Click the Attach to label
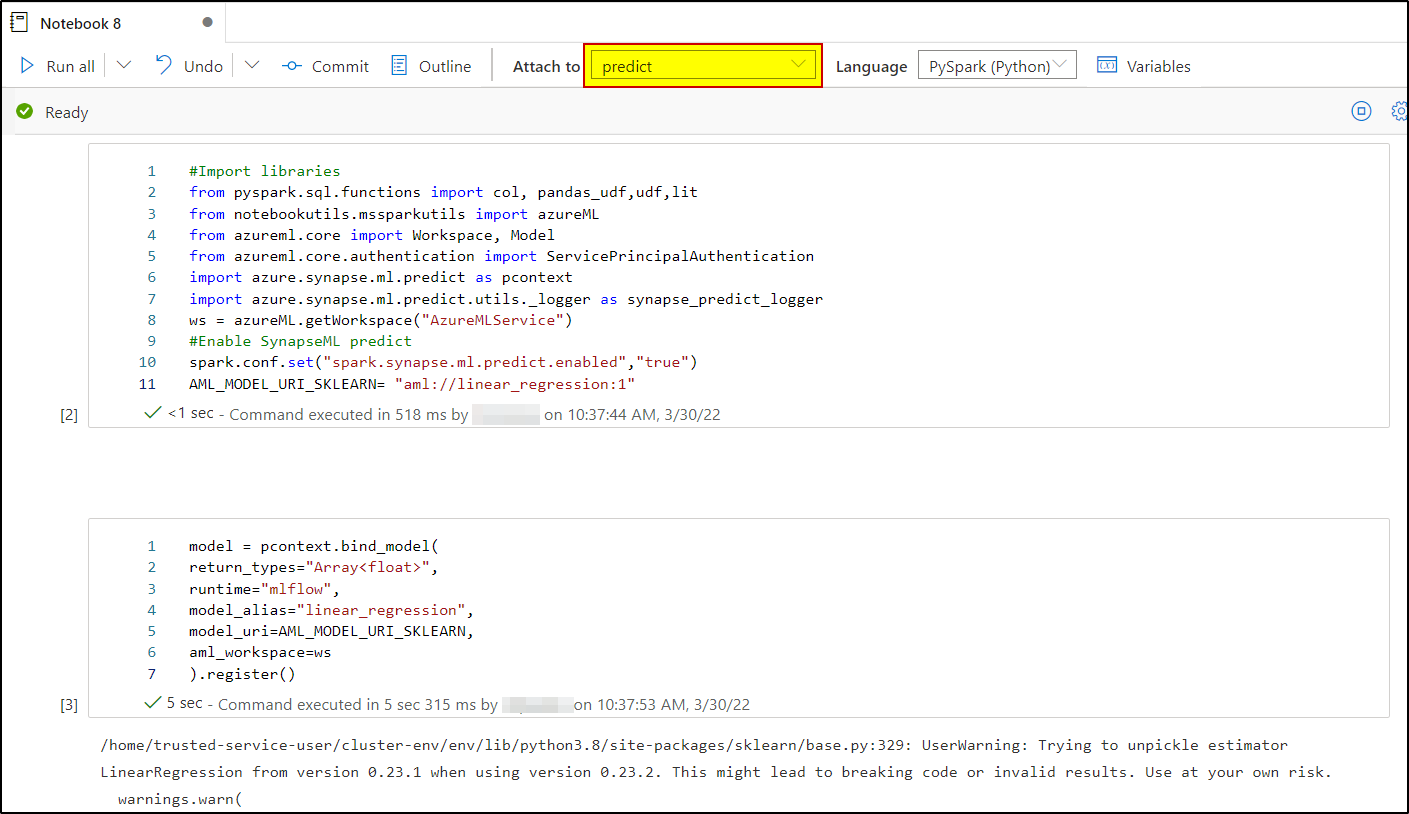Screen dimensions: 1409x814 point(546,67)
